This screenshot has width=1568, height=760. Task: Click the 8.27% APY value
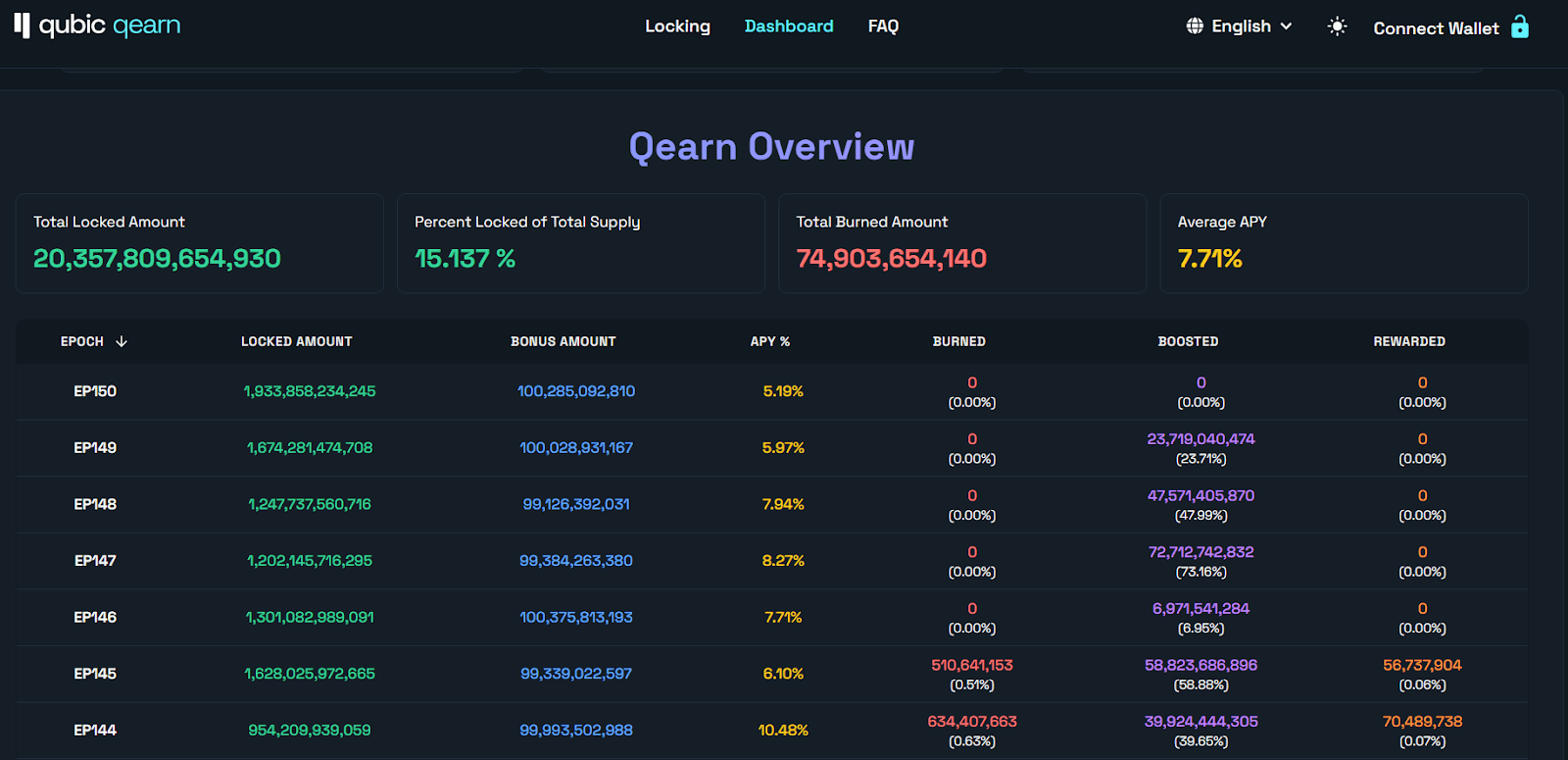click(783, 561)
